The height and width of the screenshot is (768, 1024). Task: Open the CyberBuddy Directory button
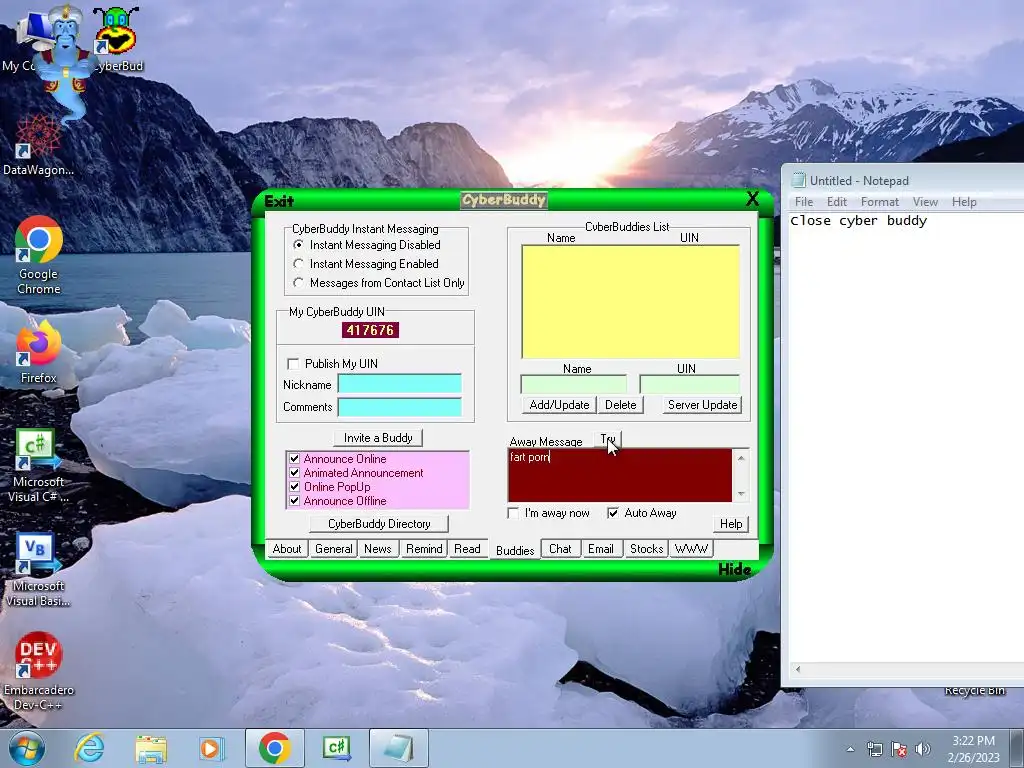click(x=379, y=524)
